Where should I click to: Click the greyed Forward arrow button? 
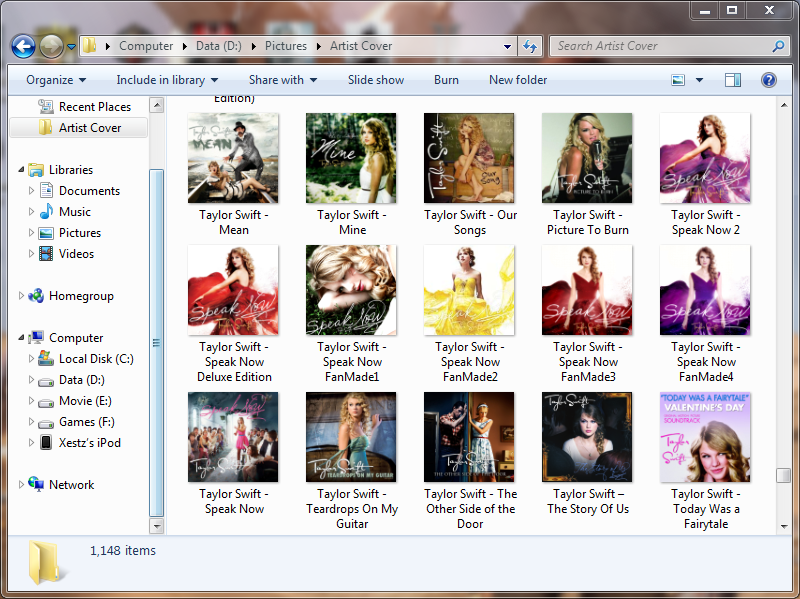pos(52,46)
